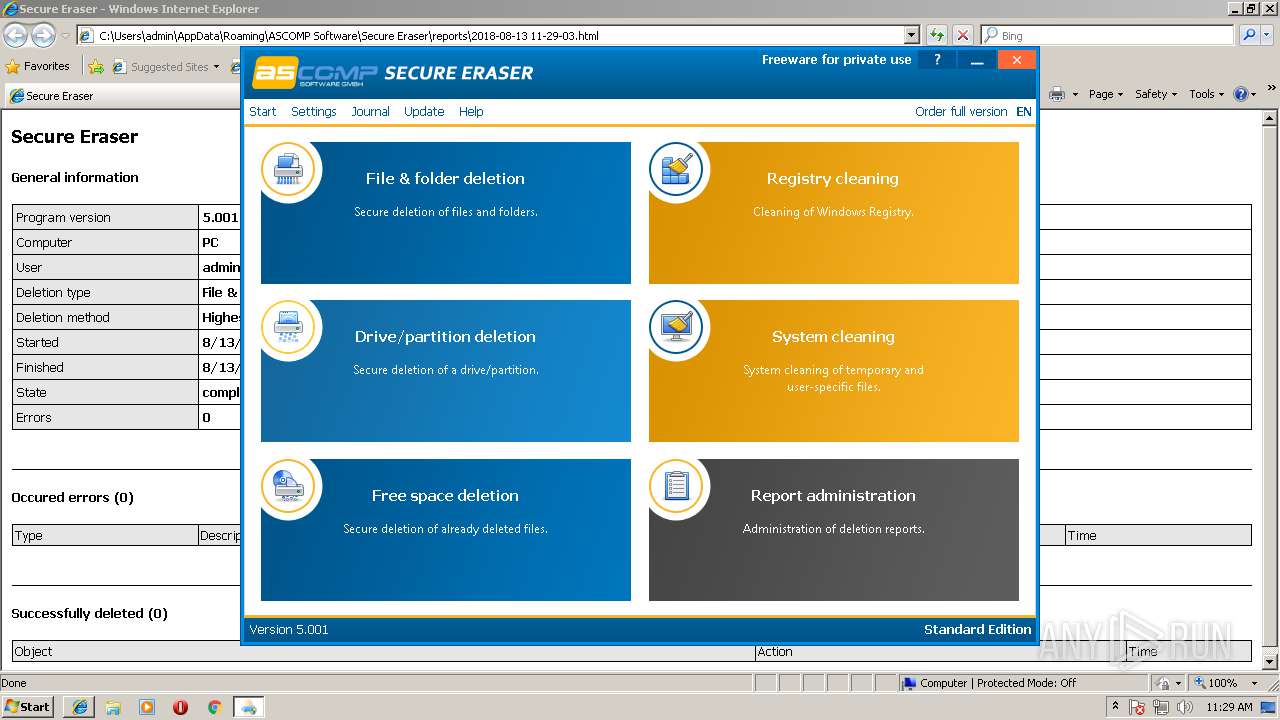This screenshot has height=720, width=1280.
Task: Show hidden tray icons arrow
Action: pyautogui.click(x=1116, y=707)
